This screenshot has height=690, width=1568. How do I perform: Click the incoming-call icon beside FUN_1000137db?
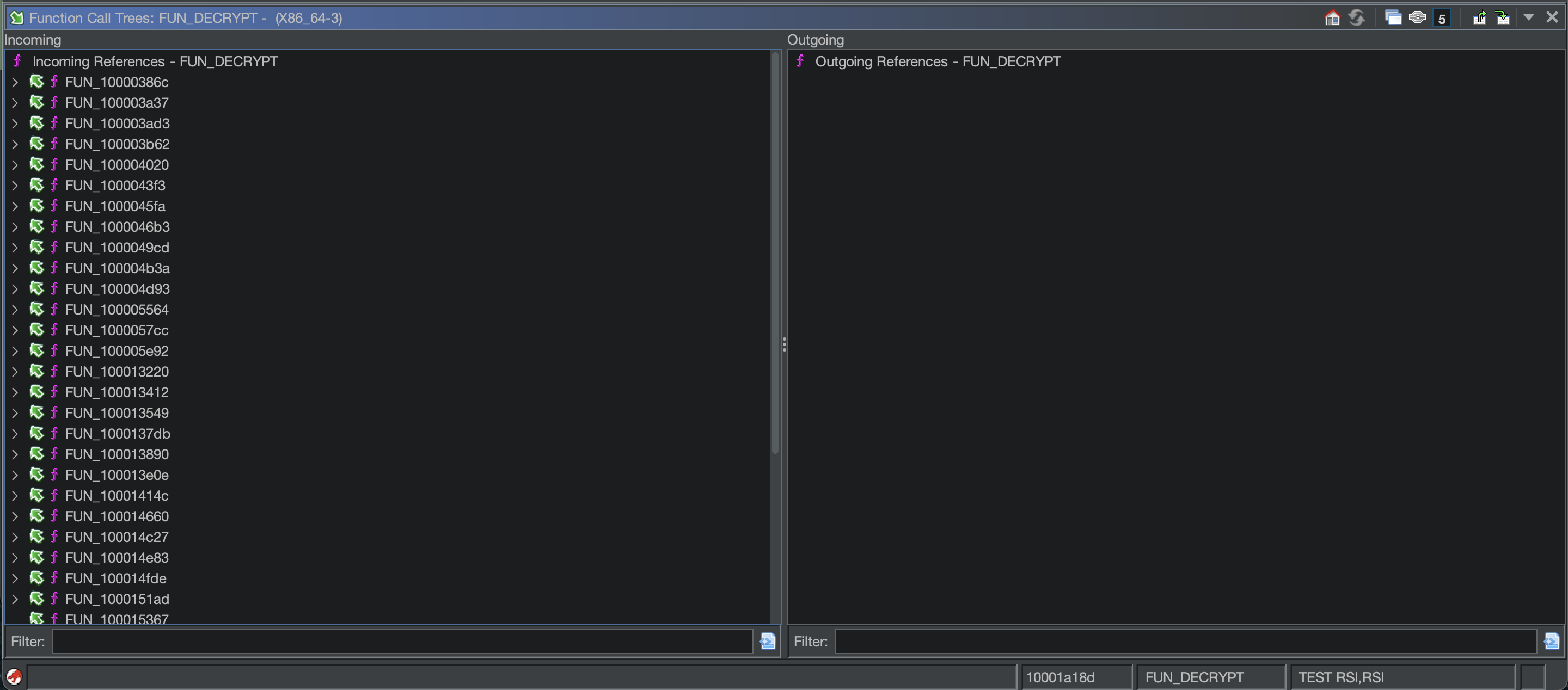(37, 433)
